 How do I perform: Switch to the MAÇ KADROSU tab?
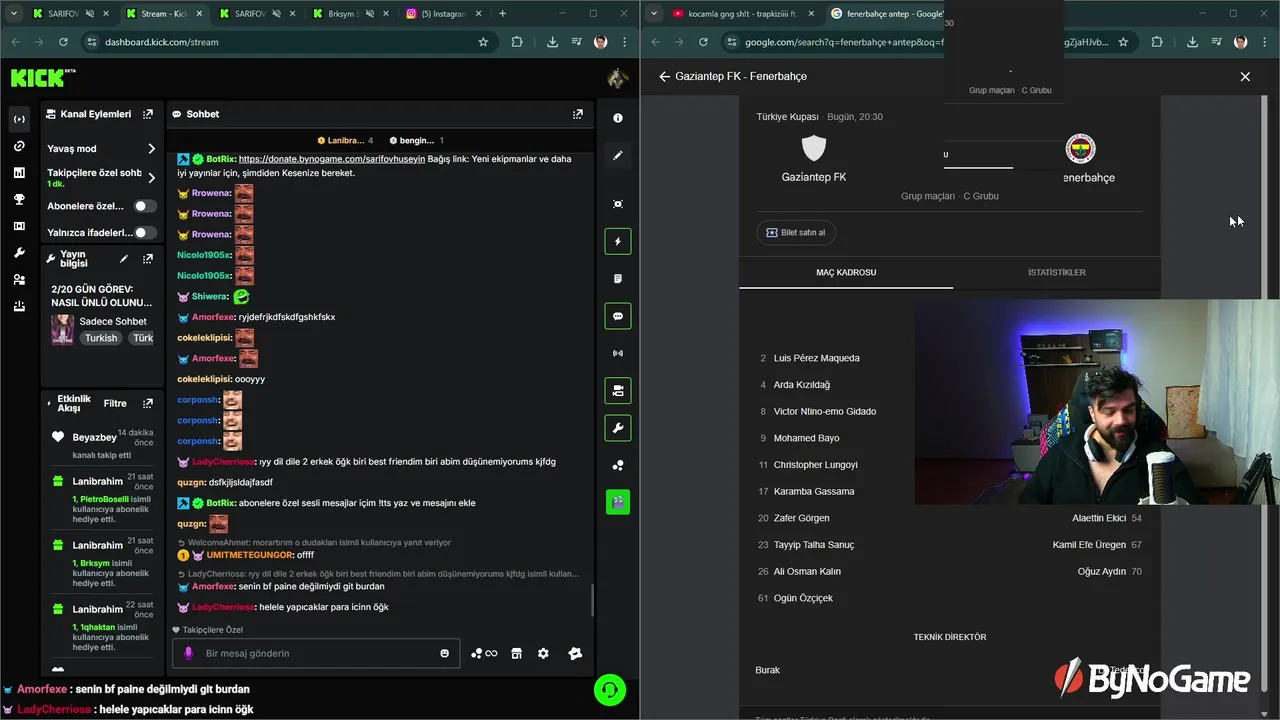click(846, 272)
